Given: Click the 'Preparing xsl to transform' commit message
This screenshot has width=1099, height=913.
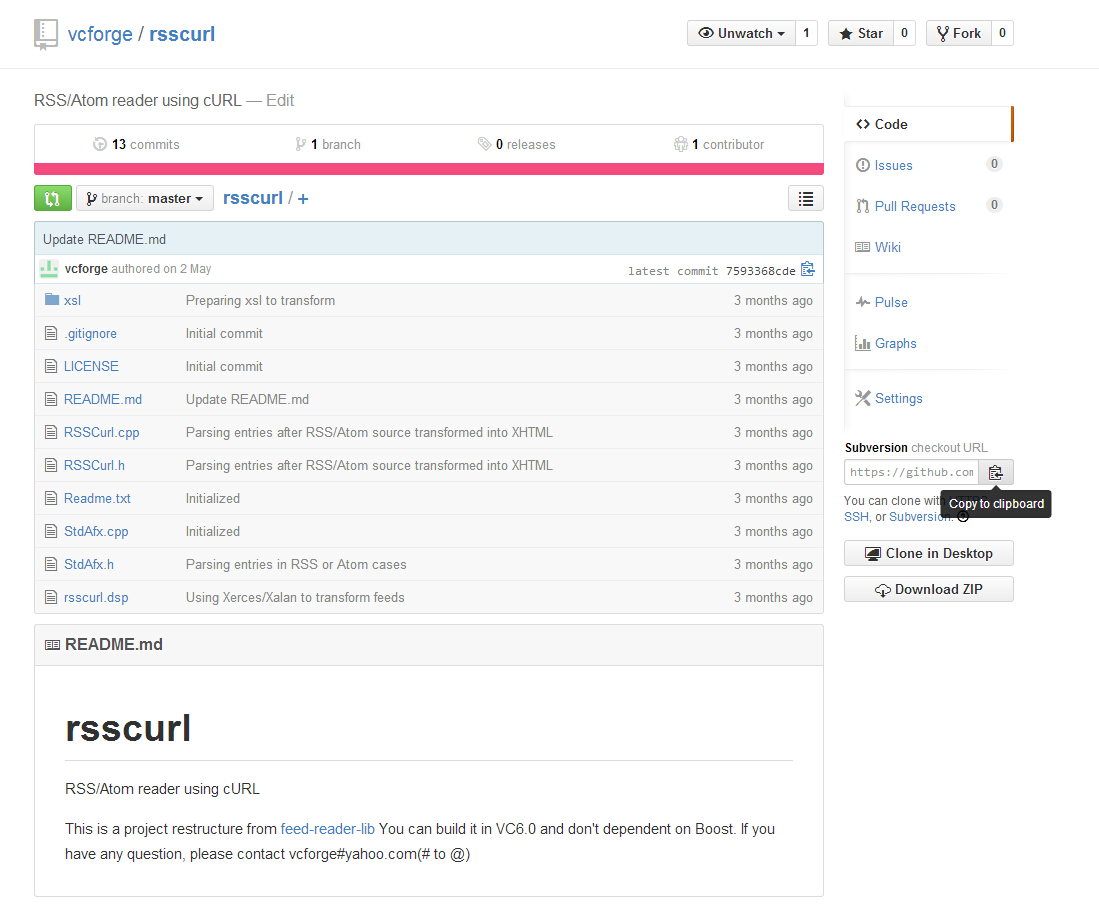Looking at the screenshot, I should click(260, 301).
